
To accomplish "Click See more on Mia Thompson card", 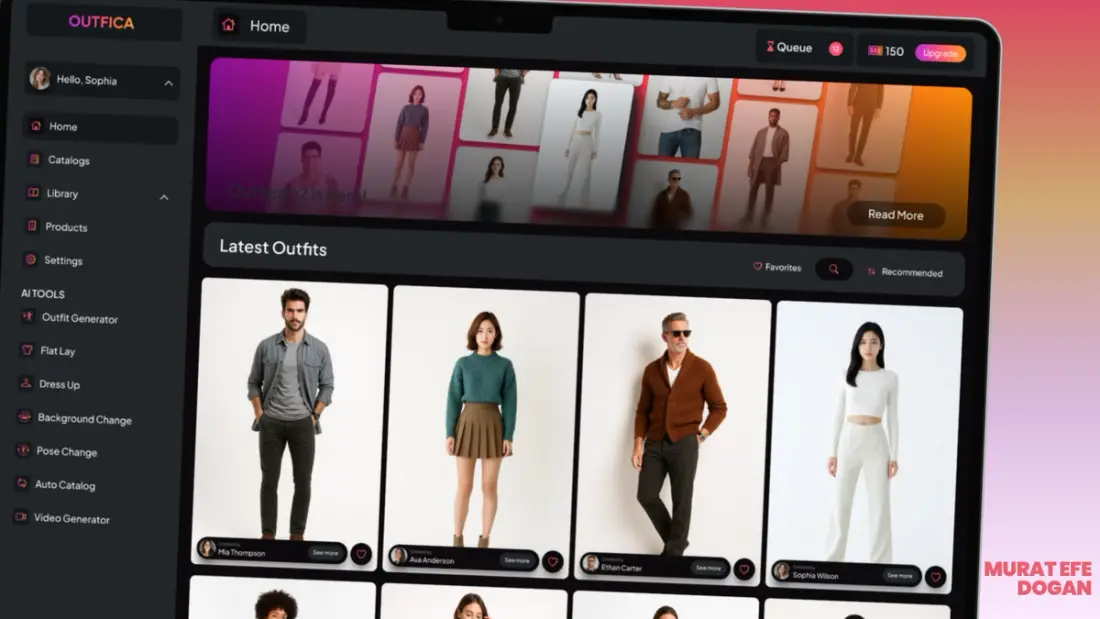I will click(326, 552).
